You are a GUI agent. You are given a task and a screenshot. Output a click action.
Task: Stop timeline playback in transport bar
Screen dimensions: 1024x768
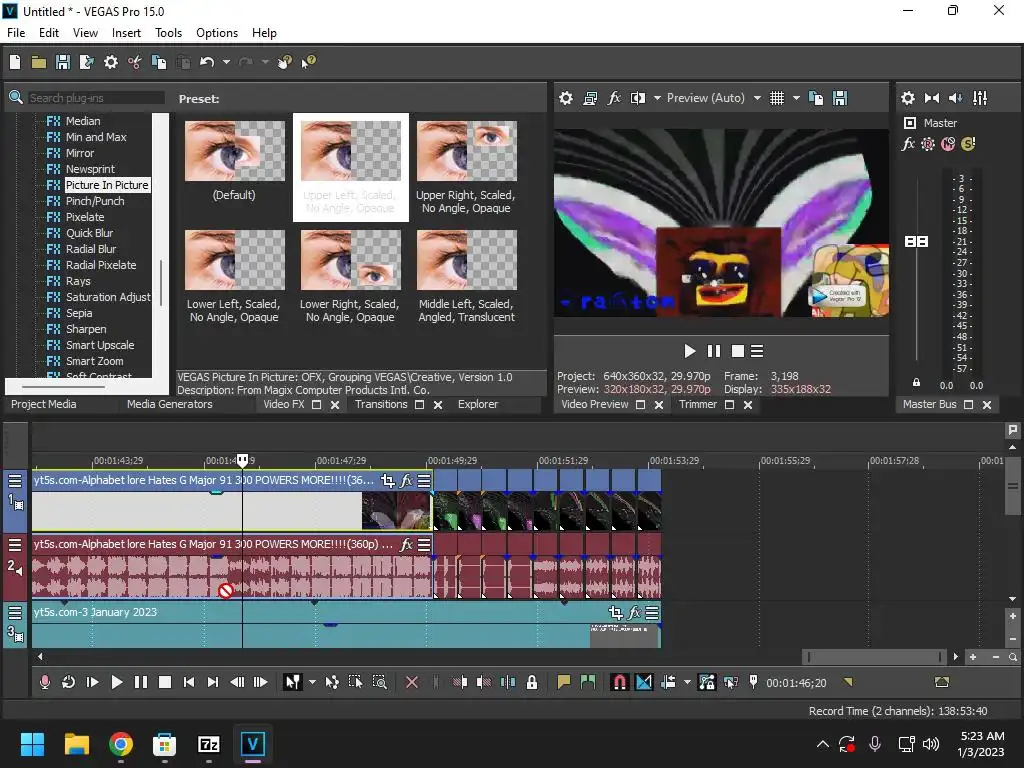[x=165, y=682]
